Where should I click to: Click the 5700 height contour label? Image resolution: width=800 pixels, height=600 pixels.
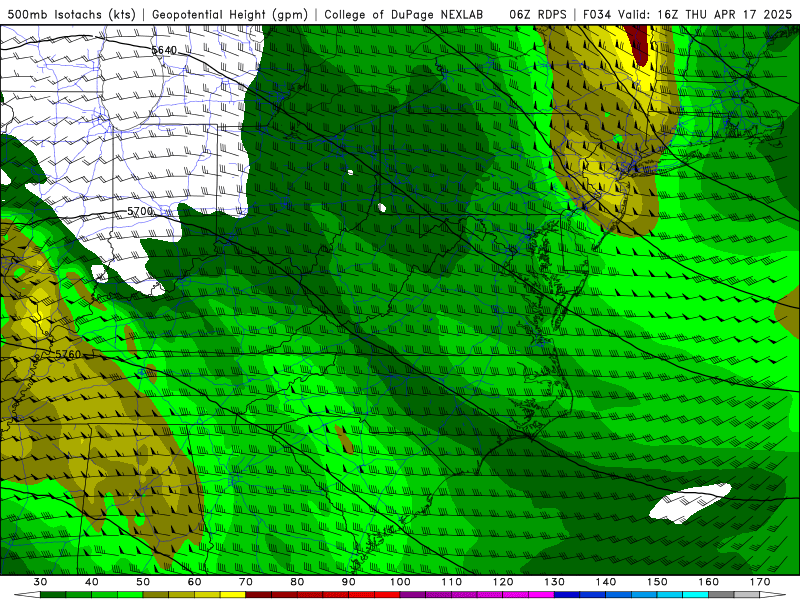click(x=140, y=211)
